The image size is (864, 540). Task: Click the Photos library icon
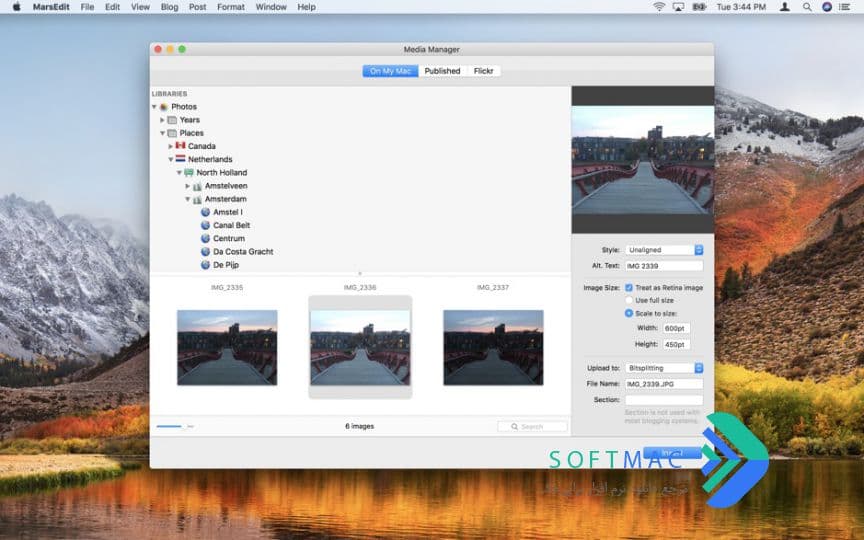click(164, 107)
